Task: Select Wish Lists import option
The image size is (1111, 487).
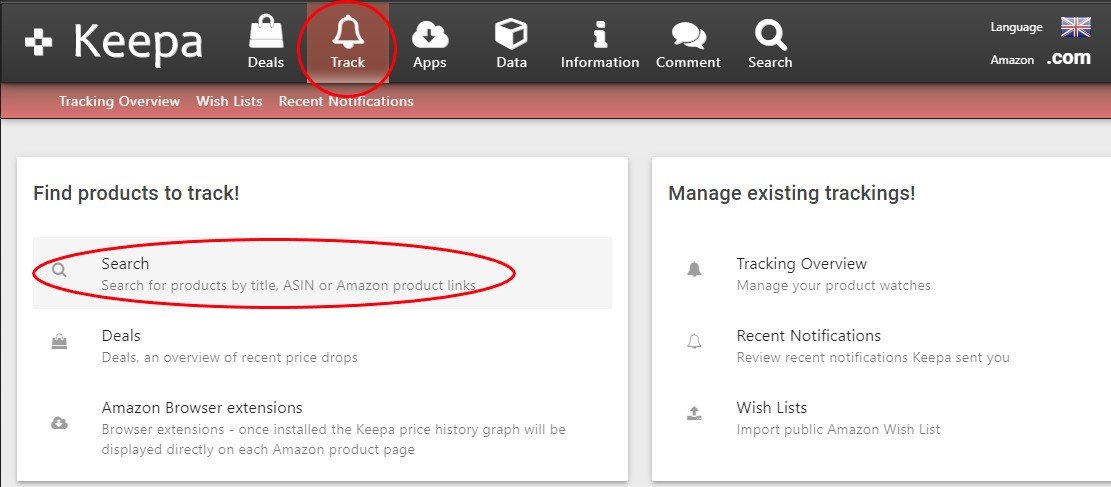Action: click(771, 408)
